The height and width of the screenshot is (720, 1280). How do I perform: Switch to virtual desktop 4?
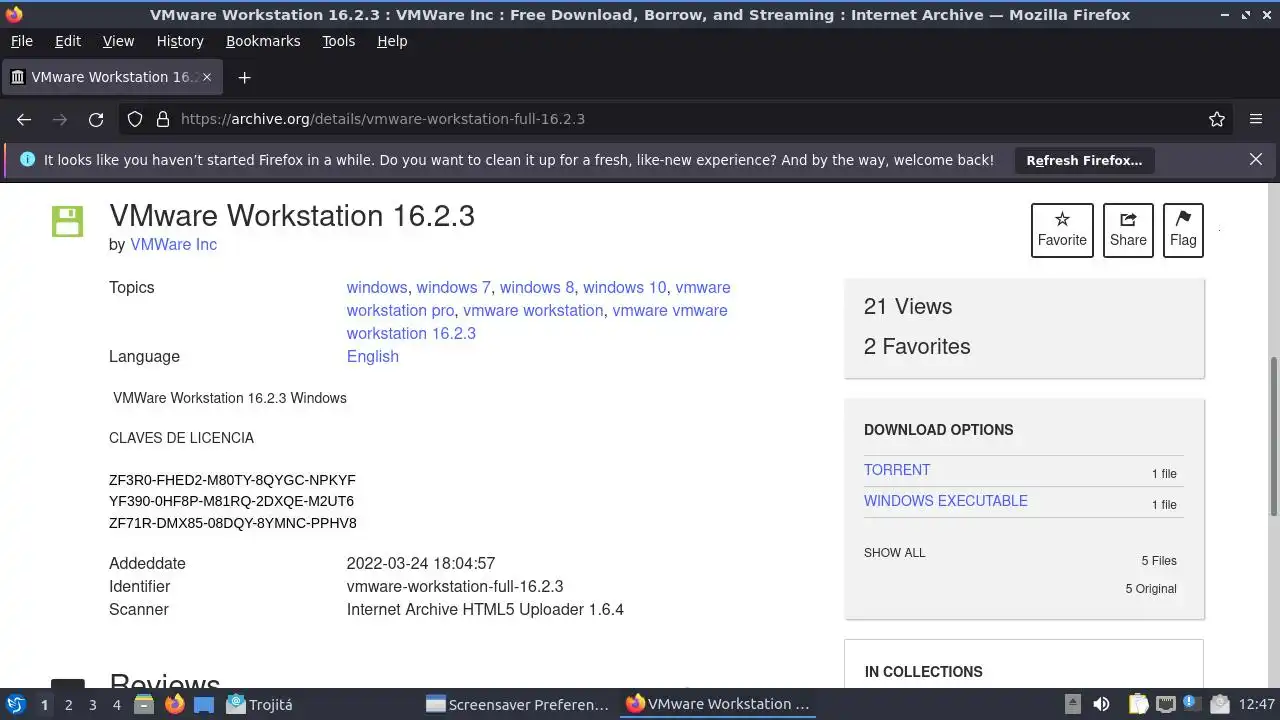coord(116,704)
